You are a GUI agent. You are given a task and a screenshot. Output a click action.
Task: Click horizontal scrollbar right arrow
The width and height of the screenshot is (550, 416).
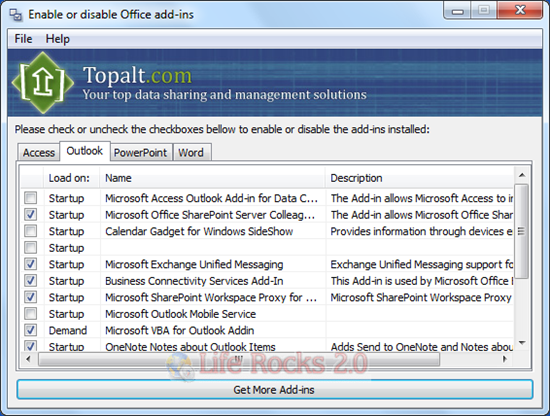pyautogui.click(x=505, y=358)
